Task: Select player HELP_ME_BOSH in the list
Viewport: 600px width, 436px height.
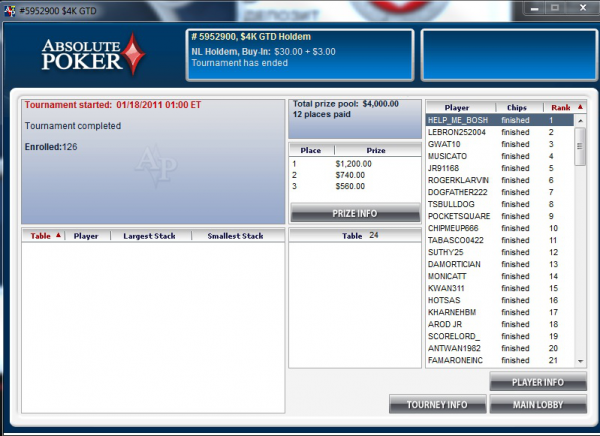Action: 457,120
